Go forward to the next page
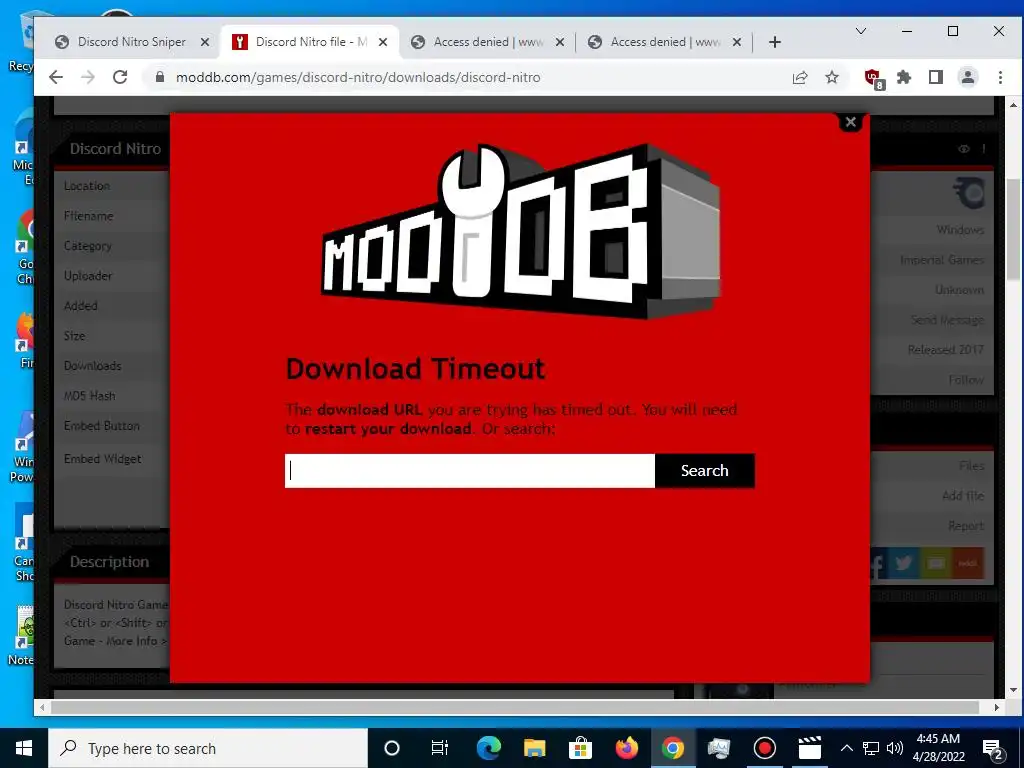The image size is (1024, 768). tap(88, 77)
